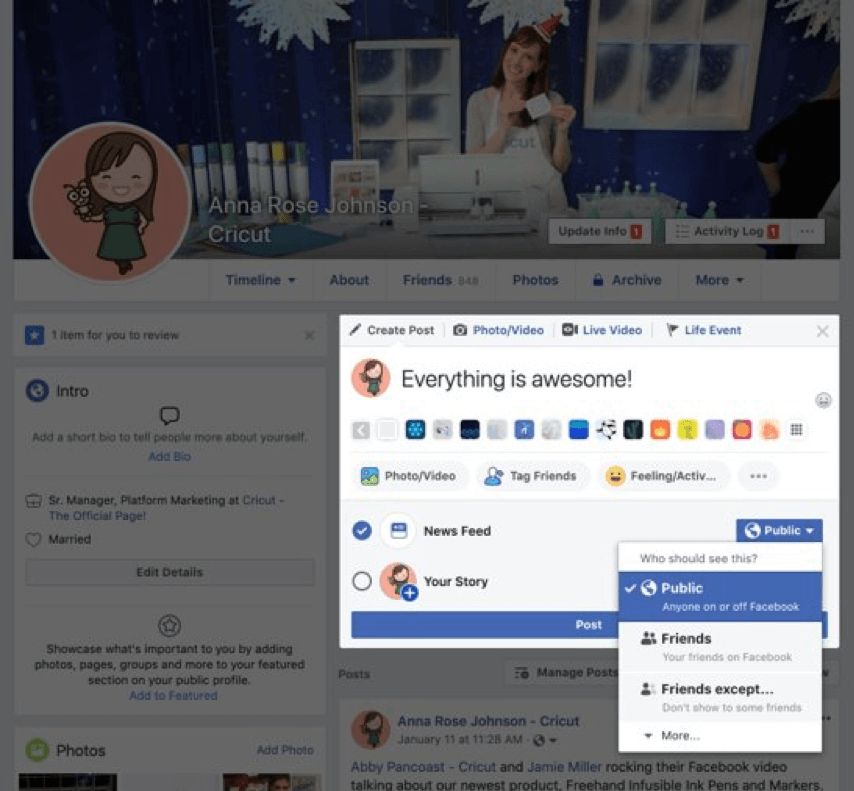Switch to the Photo/Video composer tab
This screenshot has width=854, height=791.
coord(498,330)
